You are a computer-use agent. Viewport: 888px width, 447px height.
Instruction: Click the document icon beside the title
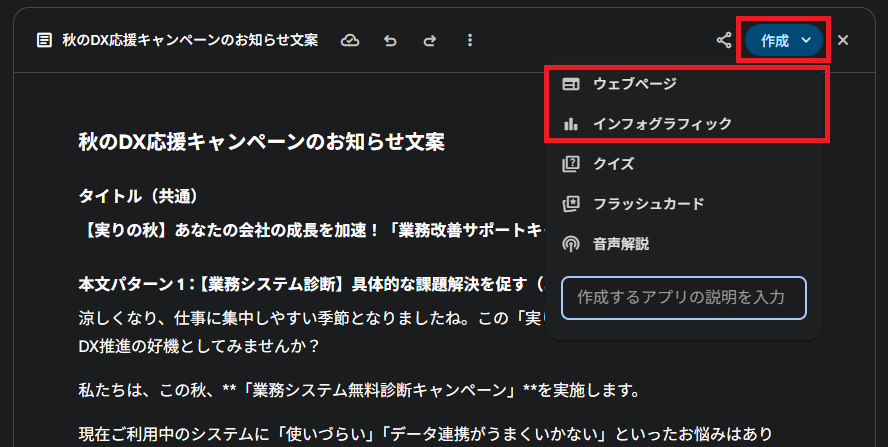coord(43,41)
